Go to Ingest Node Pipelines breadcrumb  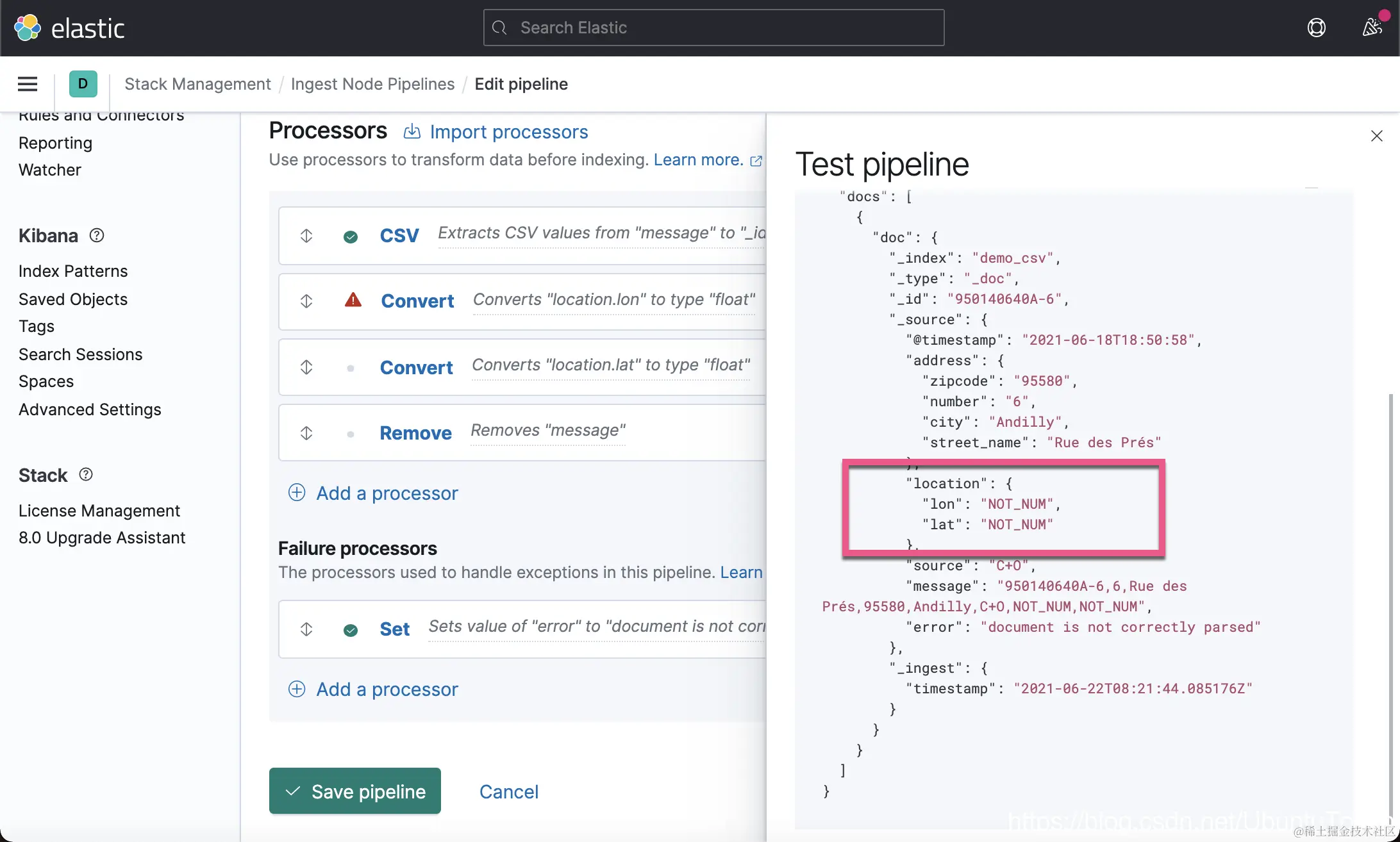(372, 84)
